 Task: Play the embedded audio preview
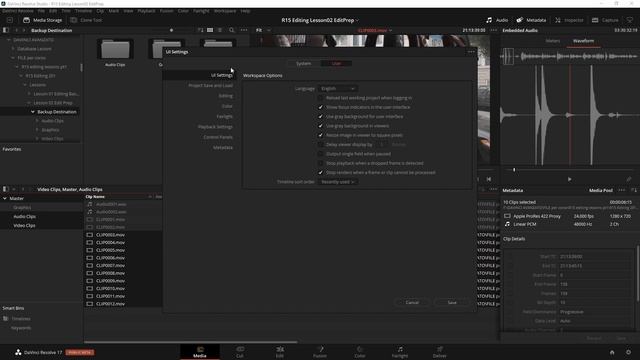pyautogui.click(x=569, y=179)
